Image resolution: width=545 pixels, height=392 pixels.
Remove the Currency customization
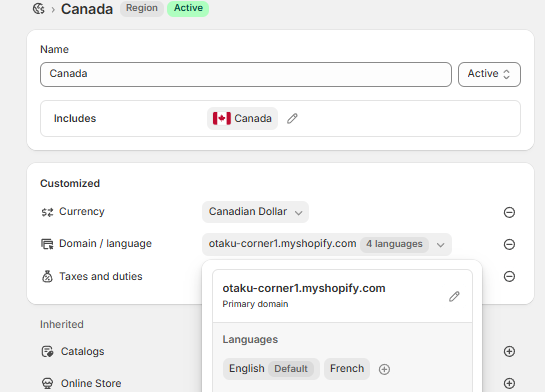coord(509,212)
